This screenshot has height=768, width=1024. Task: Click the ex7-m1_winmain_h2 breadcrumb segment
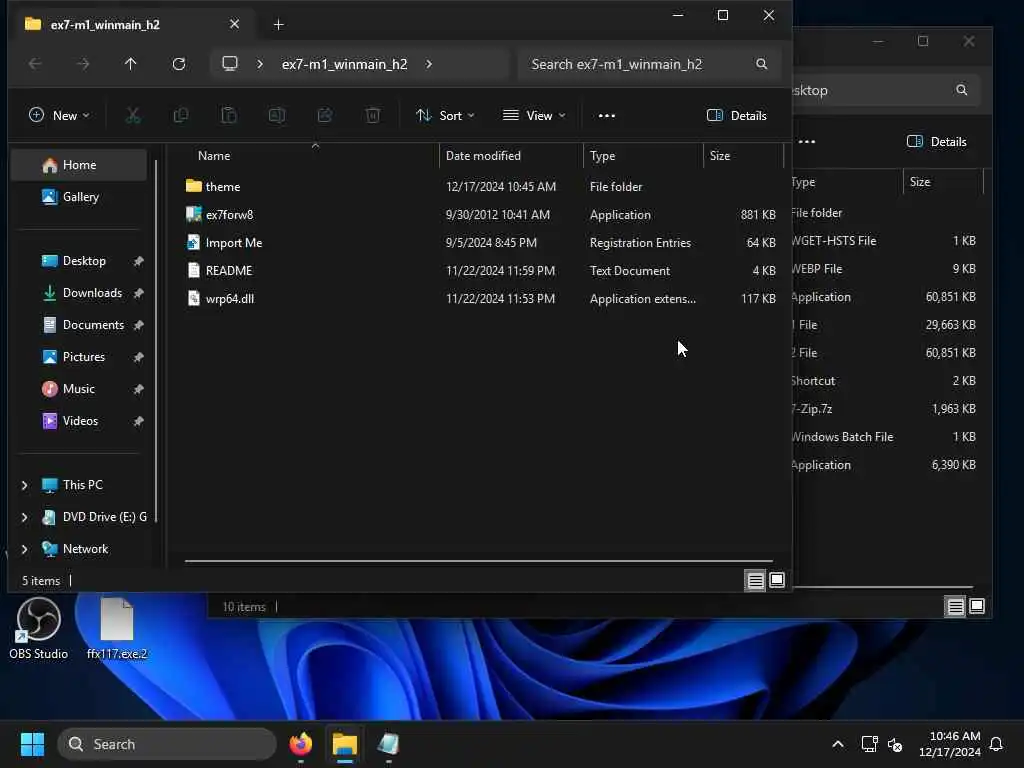[x=344, y=64]
